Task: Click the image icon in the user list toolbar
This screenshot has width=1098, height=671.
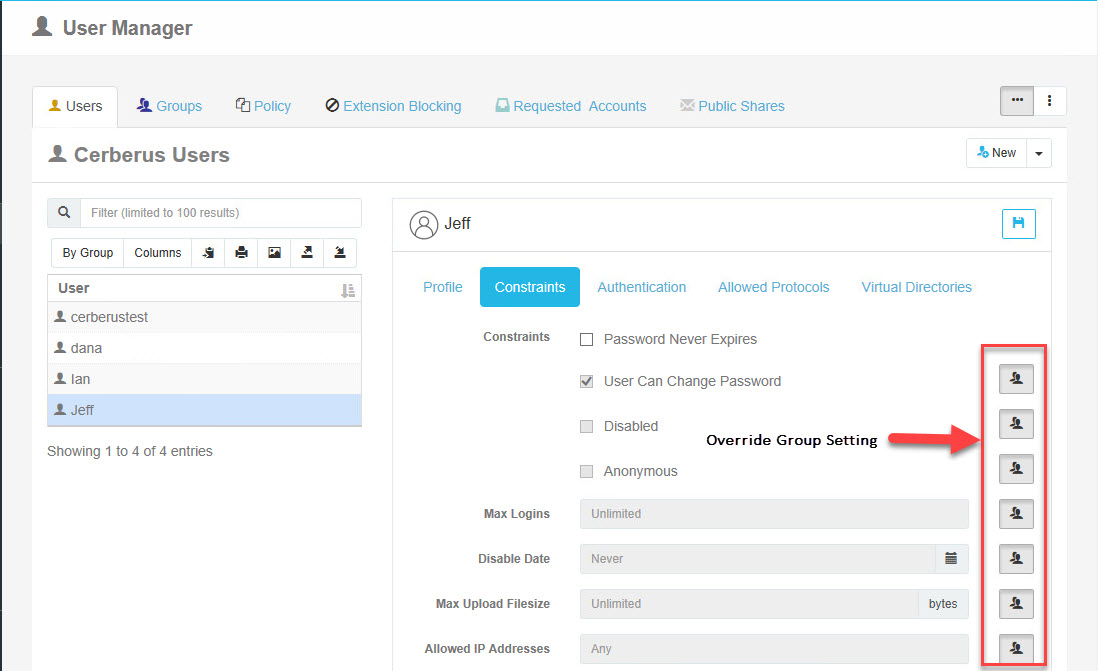Action: [274, 253]
